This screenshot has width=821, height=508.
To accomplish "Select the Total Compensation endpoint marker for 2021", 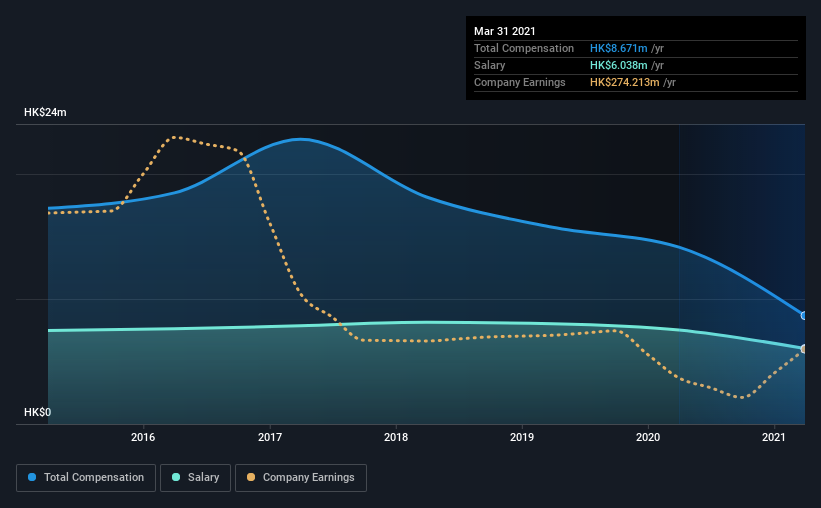I will [x=804, y=315].
